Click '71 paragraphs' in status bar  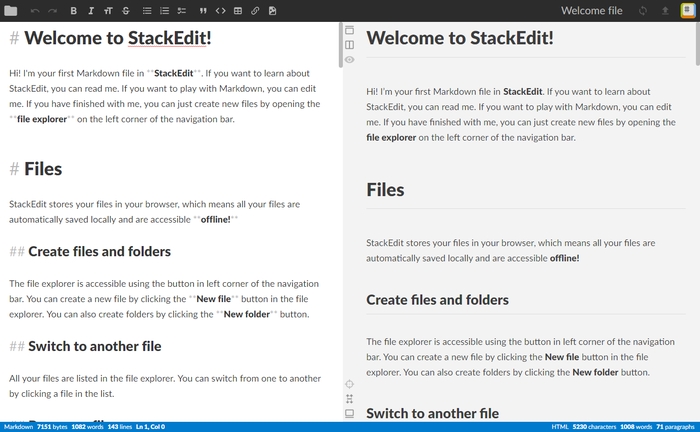(x=675, y=427)
